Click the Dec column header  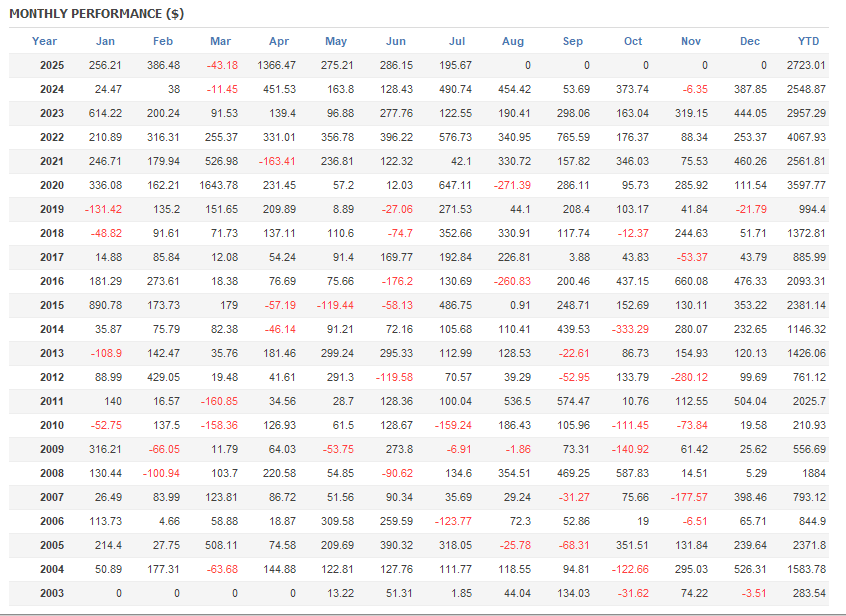(750, 41)
